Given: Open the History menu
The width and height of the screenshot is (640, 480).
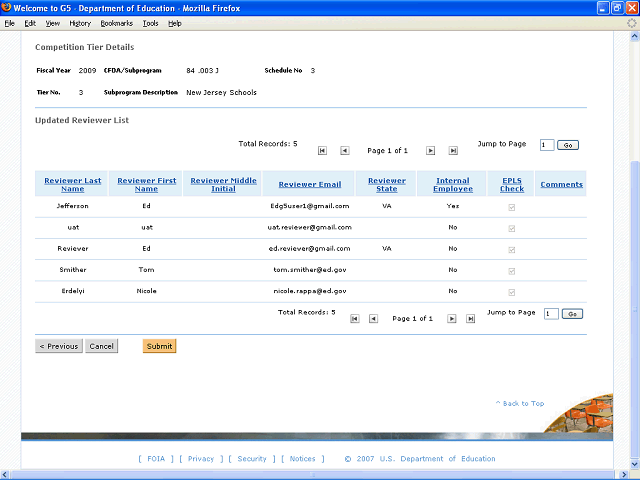Looking at the screenshot, I should point(80,23).
